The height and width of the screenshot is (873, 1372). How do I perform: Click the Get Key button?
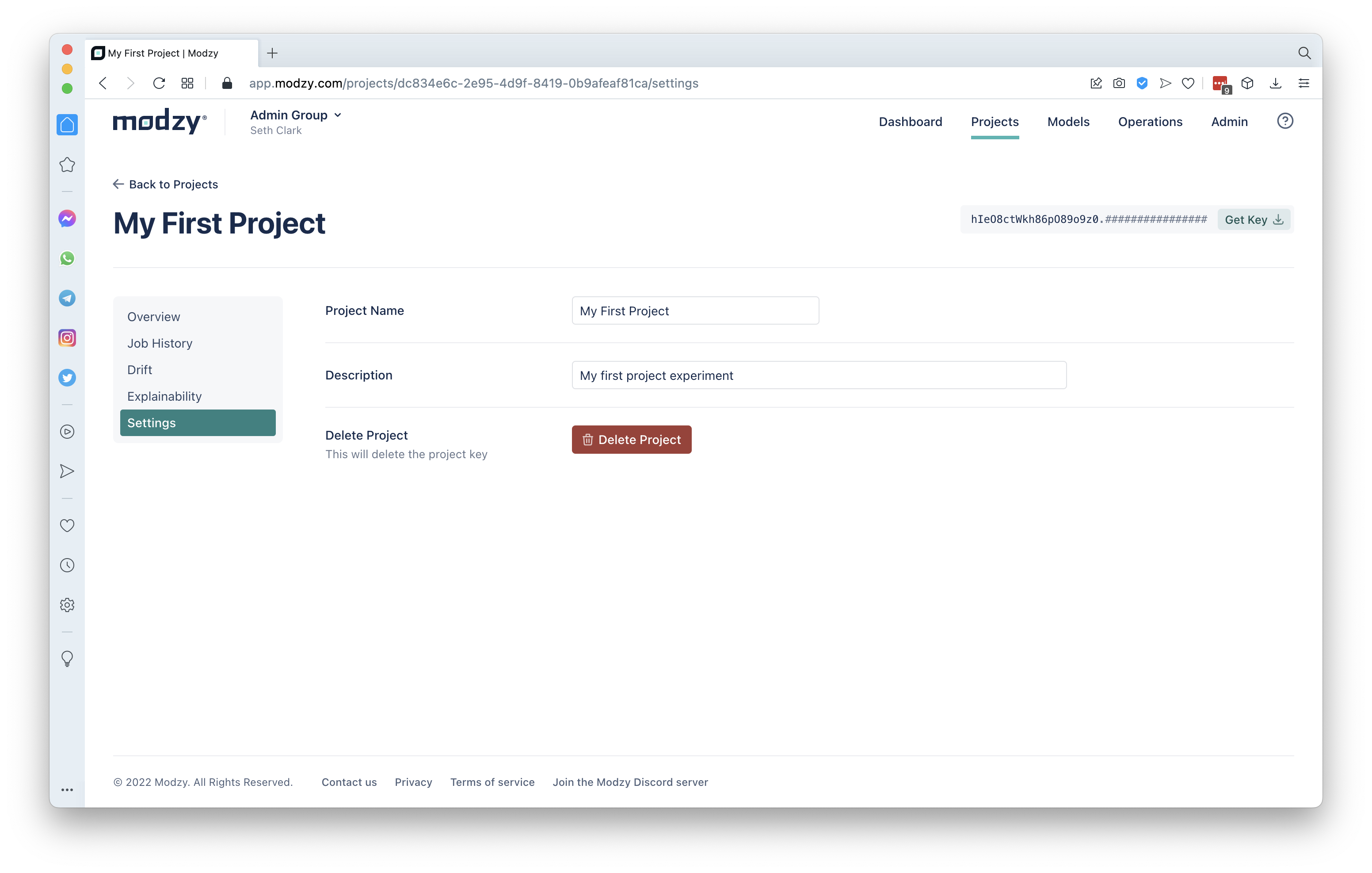(1254, 219)
